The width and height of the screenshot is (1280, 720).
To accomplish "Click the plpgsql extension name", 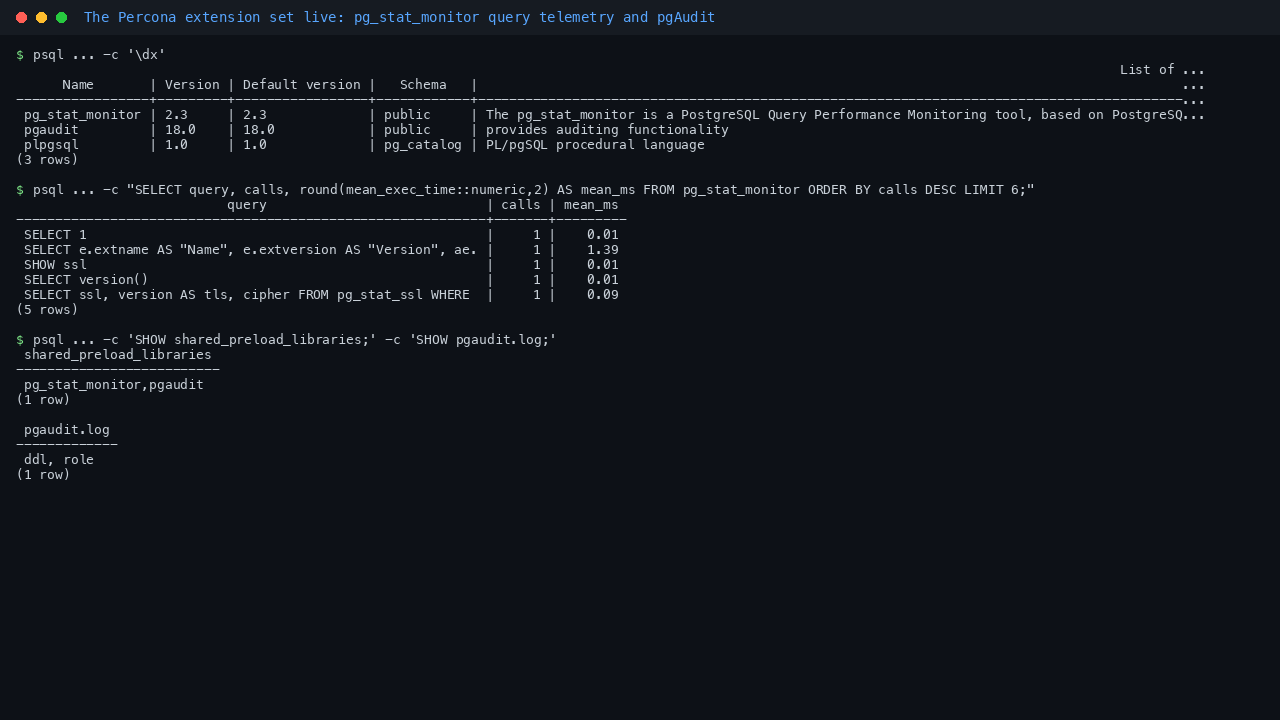I will click(51, 145).
